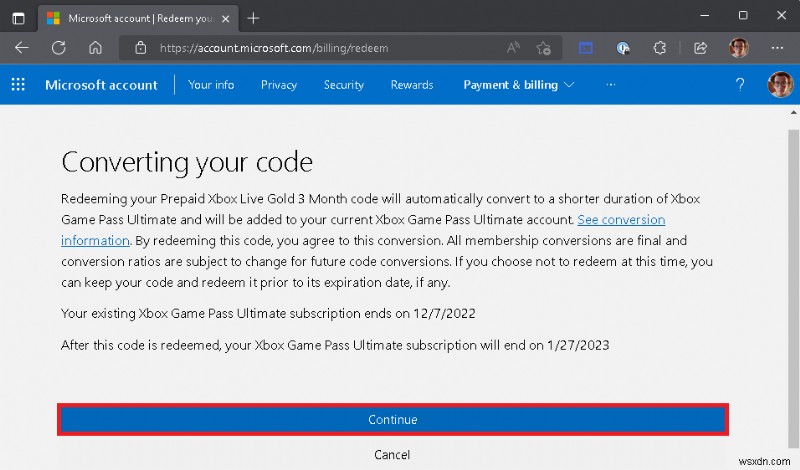Minimize the browser window
This screenshot has width=800, height=470.
(705, 16)
